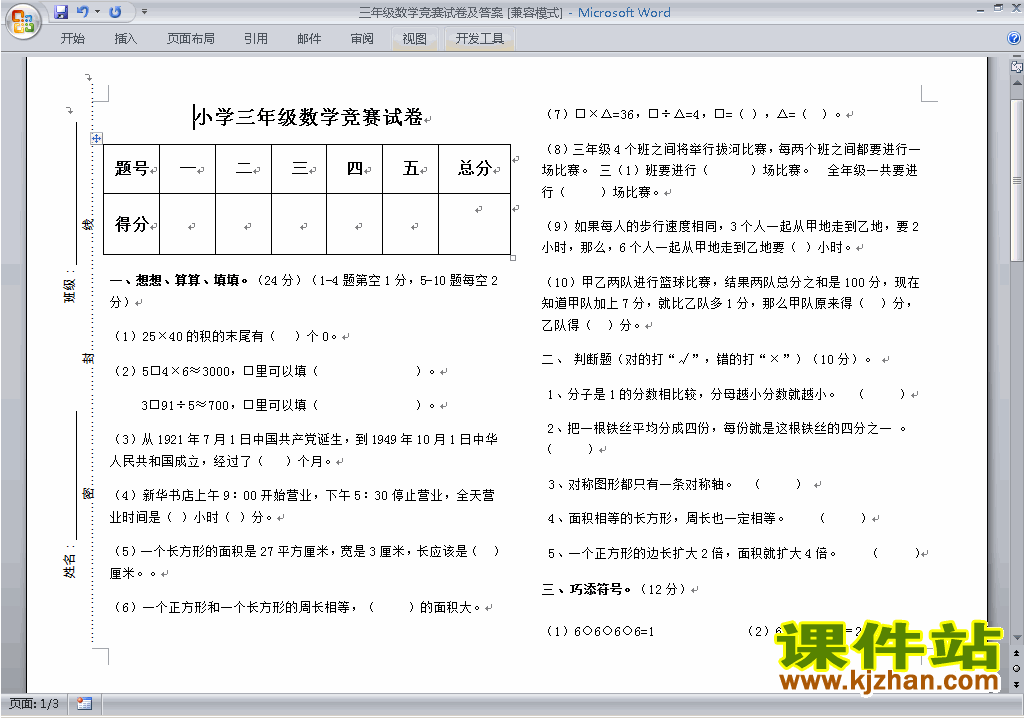Select the 视图 ribbon tab
The width and height of the screenshot is (1024, 718).
click(x=415, y=39)
